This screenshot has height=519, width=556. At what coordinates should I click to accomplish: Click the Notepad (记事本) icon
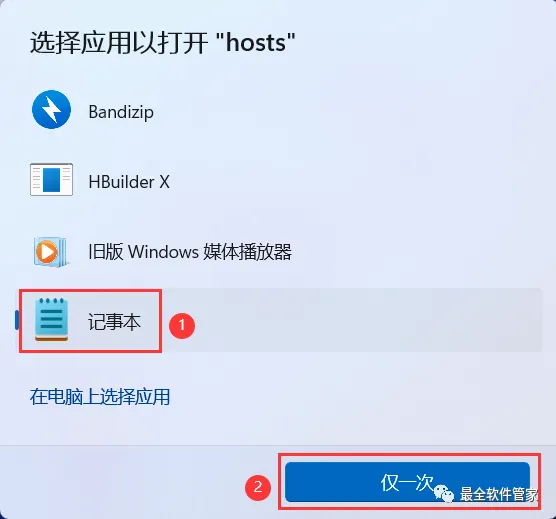(x=51, y=320)
